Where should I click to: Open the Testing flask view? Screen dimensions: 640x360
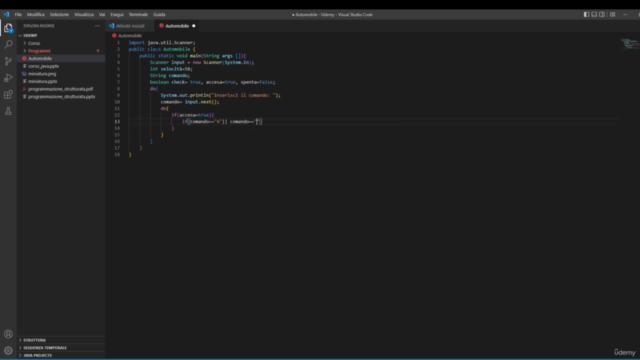click(x=8, y=111)
